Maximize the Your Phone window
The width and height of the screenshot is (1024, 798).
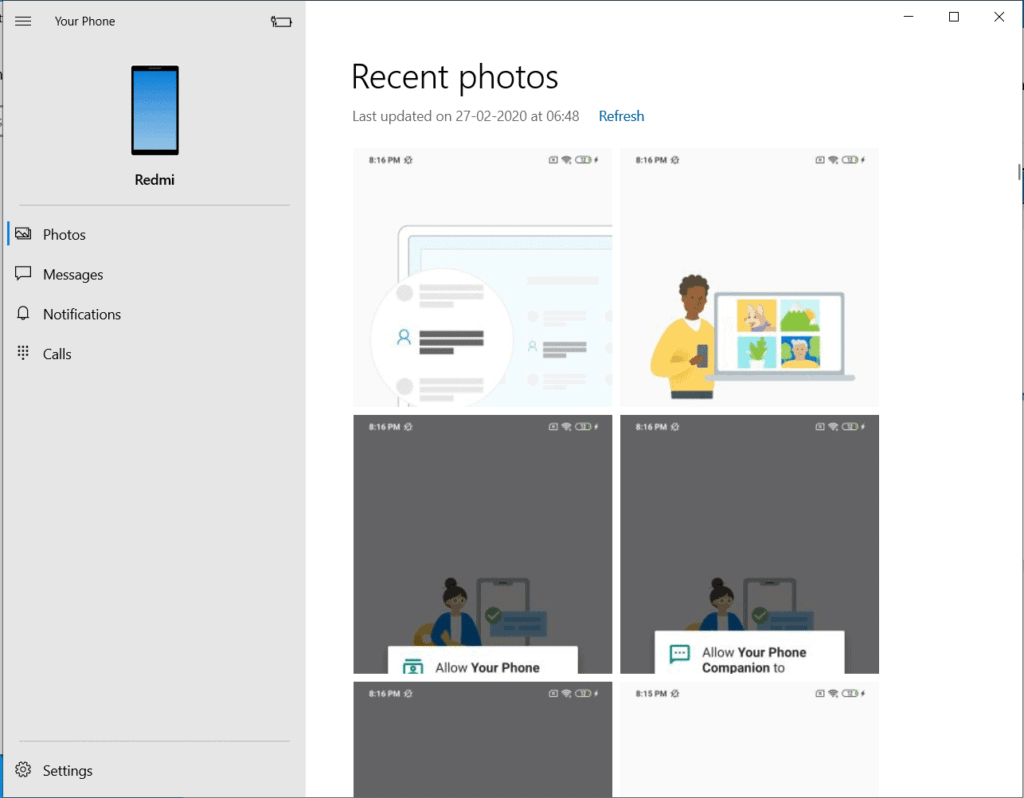tap(954, 17)
